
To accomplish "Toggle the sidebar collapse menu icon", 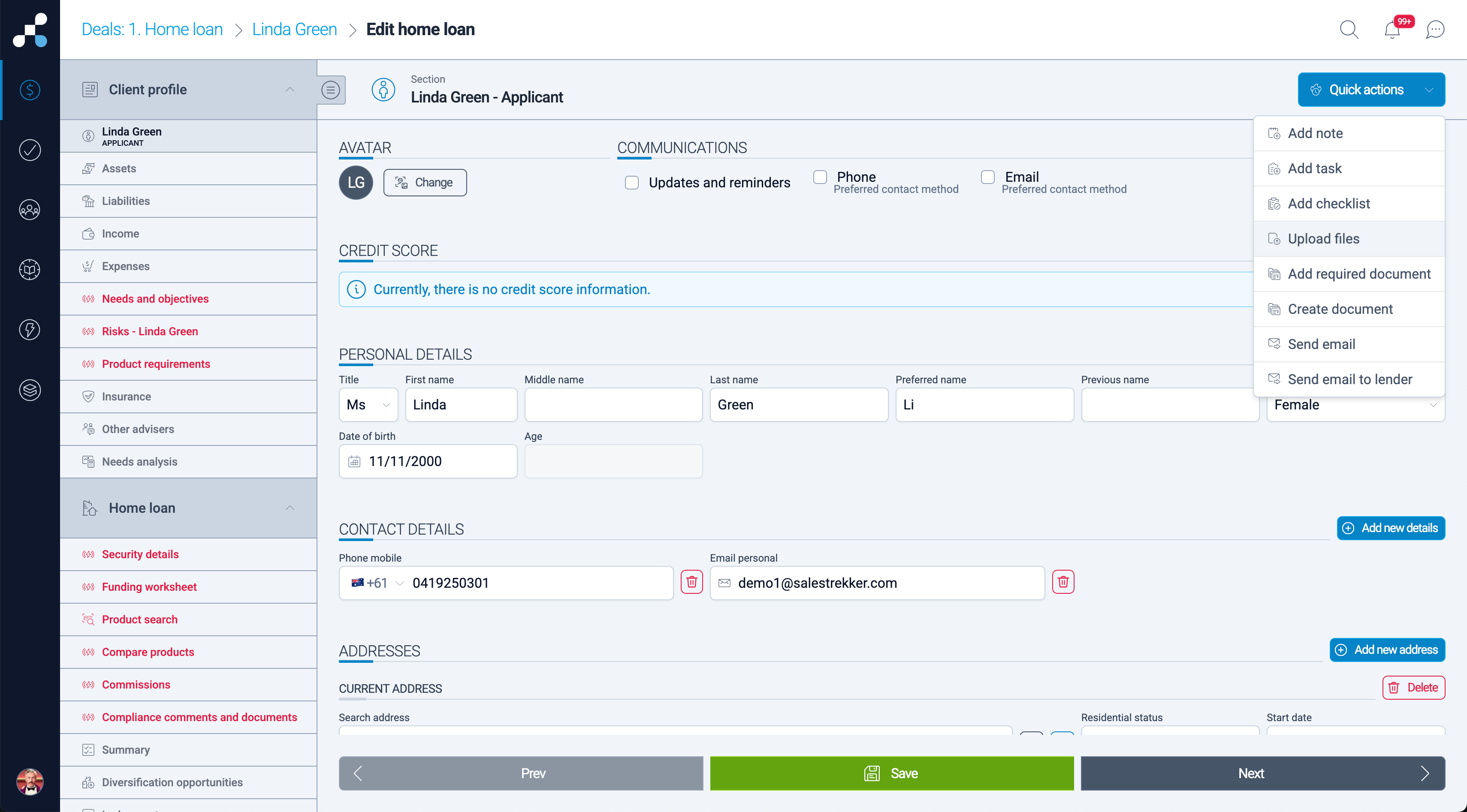I will [331, 90].
